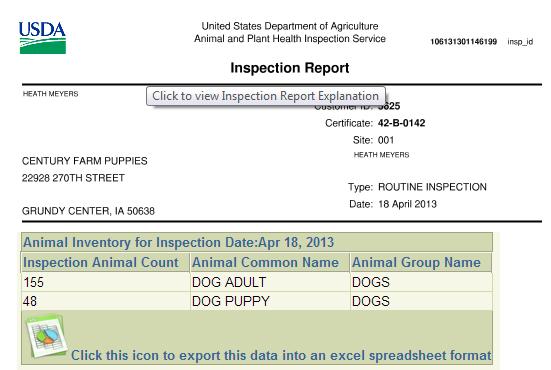551x370 pixels.
Task: Click the DOGS group cell in adult row
Action: tap(421, 282)
